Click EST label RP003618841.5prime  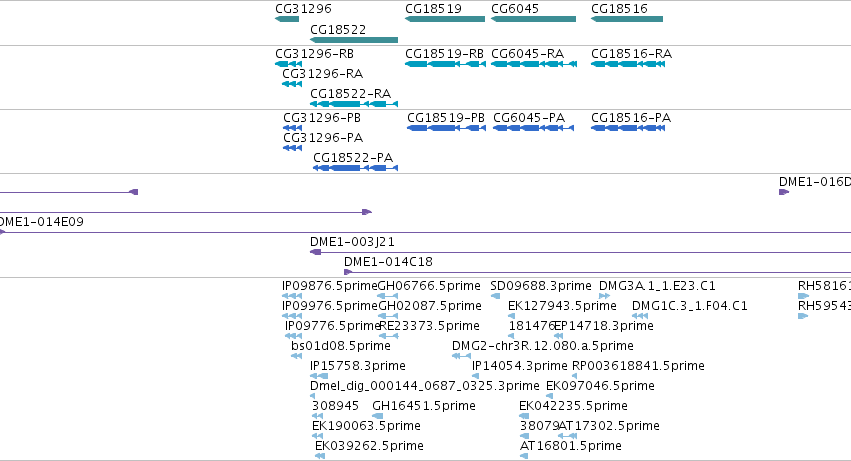click(x=638, y=367)
